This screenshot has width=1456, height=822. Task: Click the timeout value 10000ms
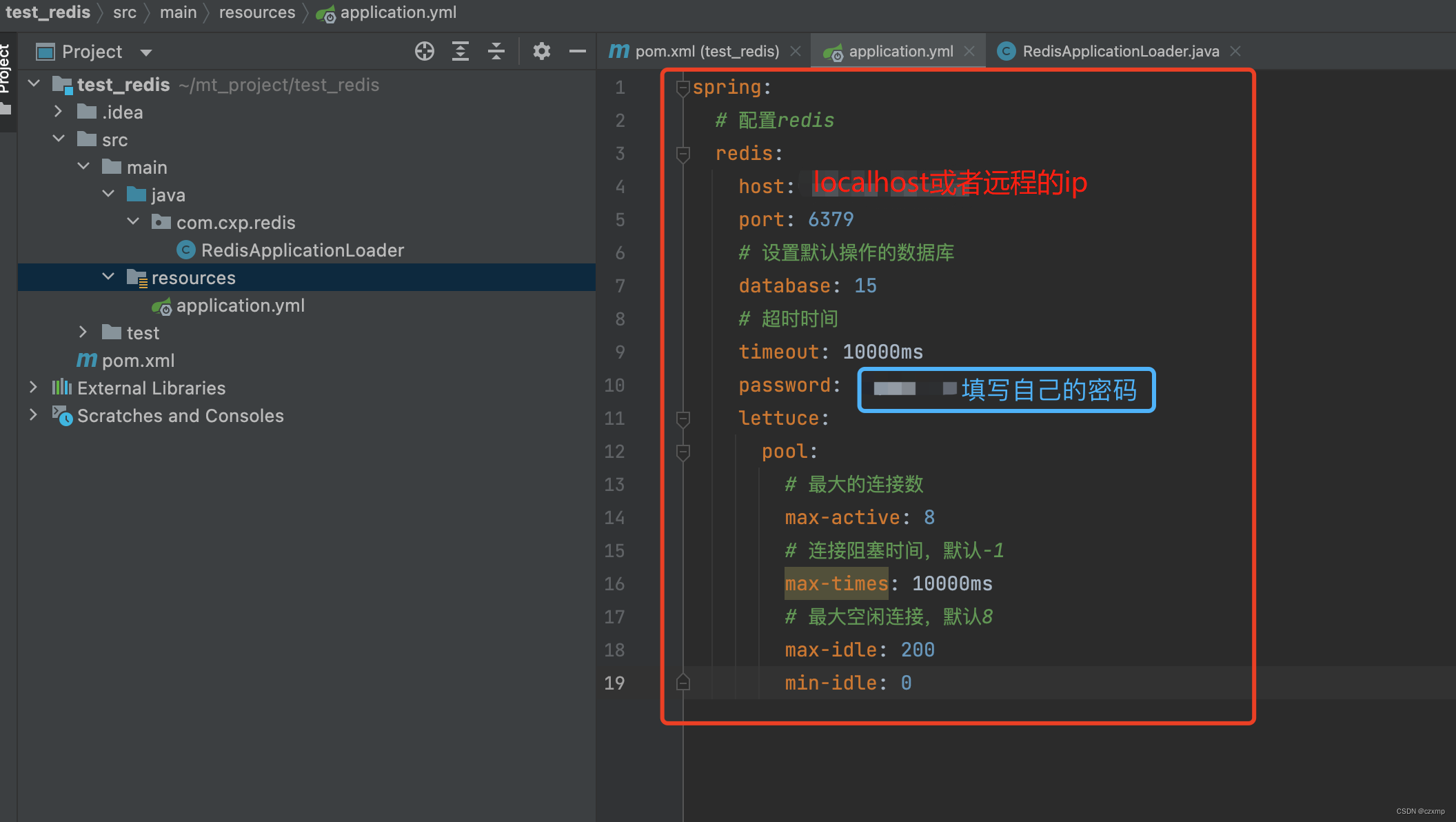click(x=882, y=352)
